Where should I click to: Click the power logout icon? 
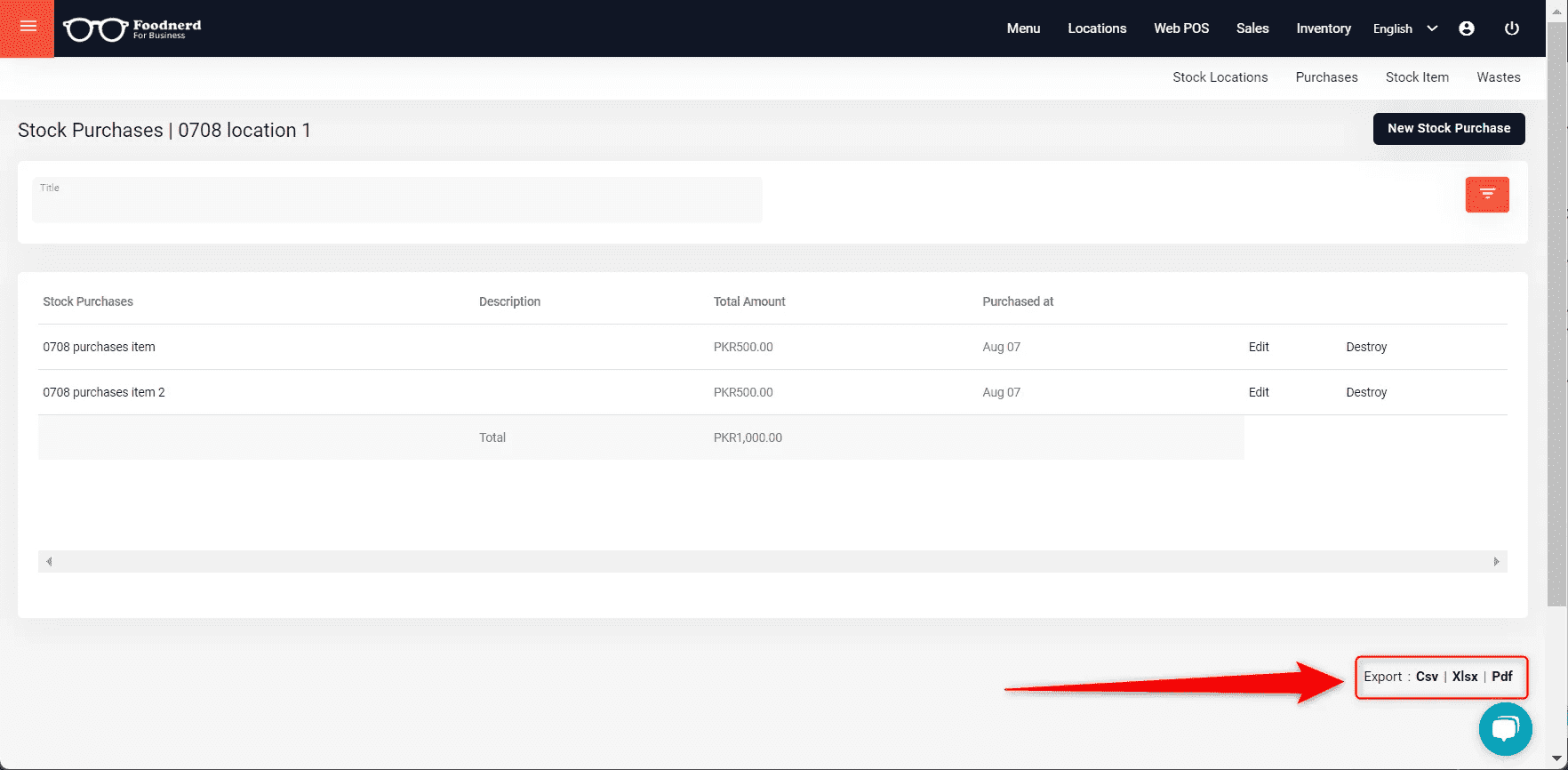[1511, 28]
